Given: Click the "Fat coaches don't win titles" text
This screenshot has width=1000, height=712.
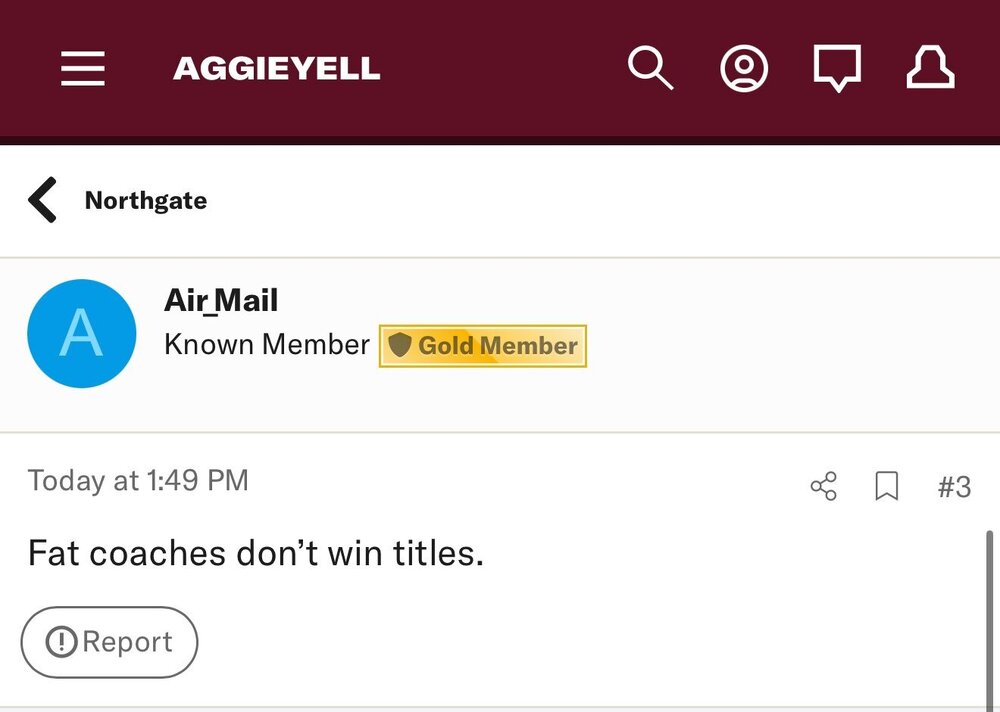Looking at the screenshot, I should click(256, 553).
